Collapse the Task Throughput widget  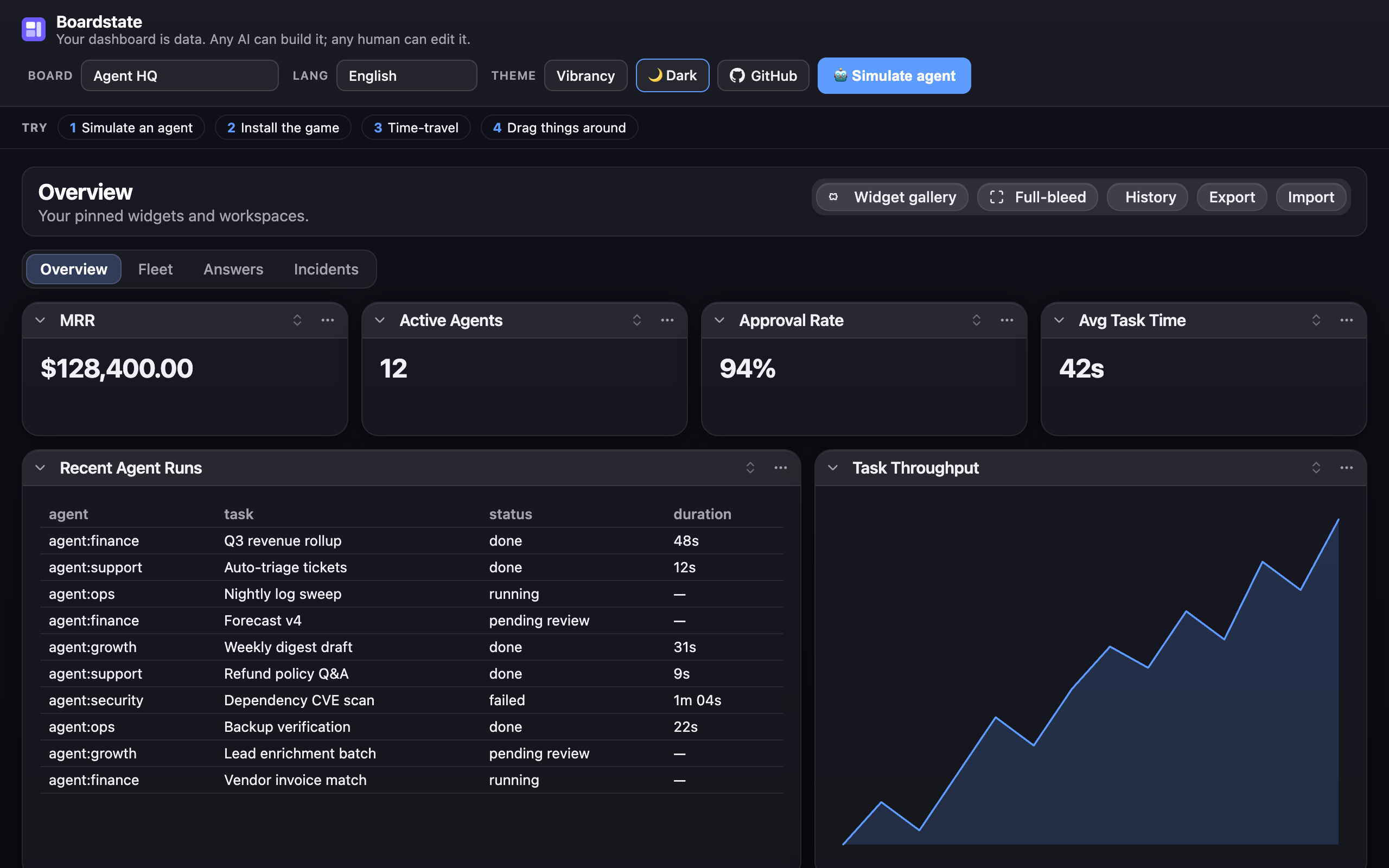pyautogui.click(x=833, y=468)
